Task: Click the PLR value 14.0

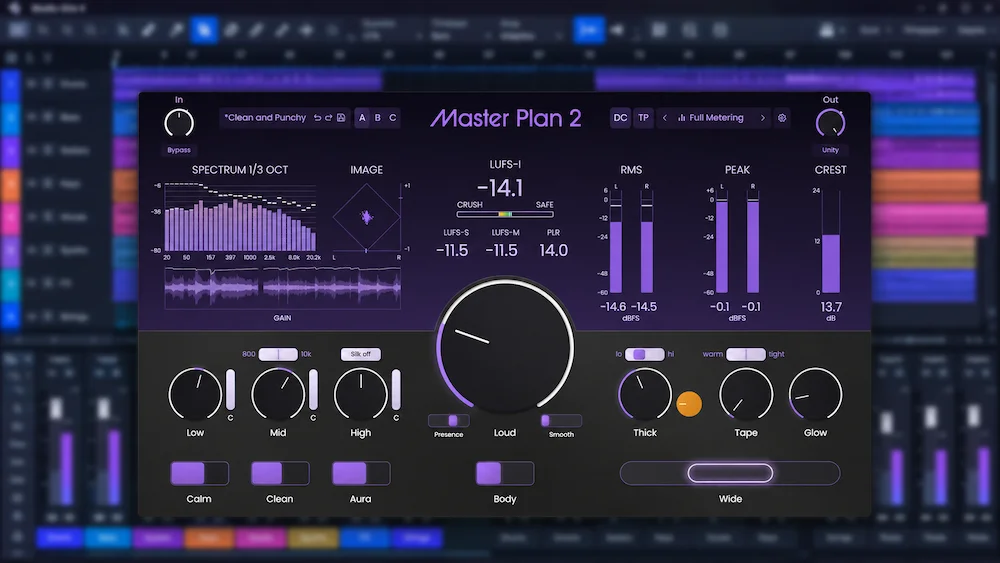Action: click(554, 251)
